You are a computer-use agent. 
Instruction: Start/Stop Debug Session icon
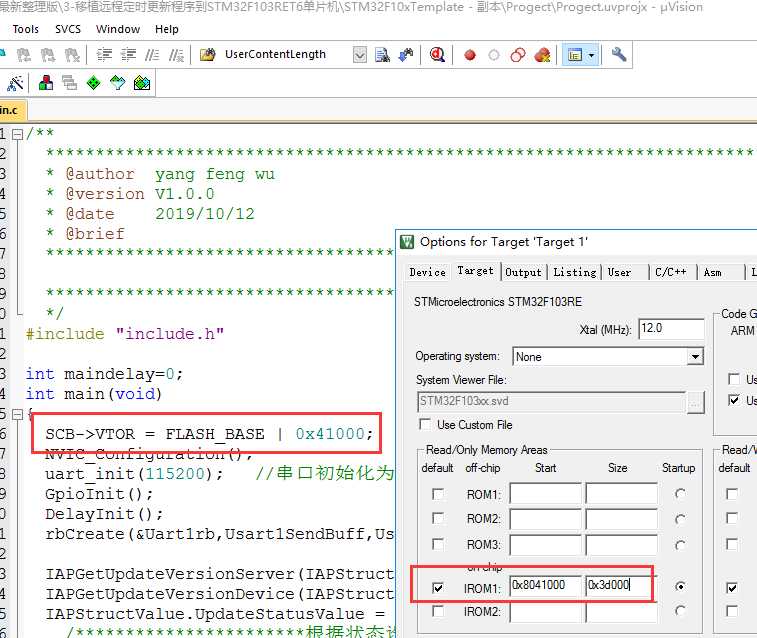coord(437,55)
